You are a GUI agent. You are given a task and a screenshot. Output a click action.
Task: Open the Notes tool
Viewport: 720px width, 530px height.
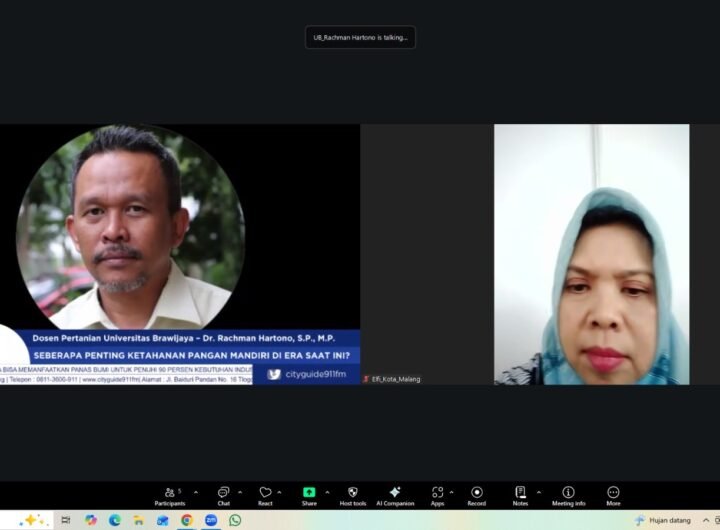pos(520,495)
